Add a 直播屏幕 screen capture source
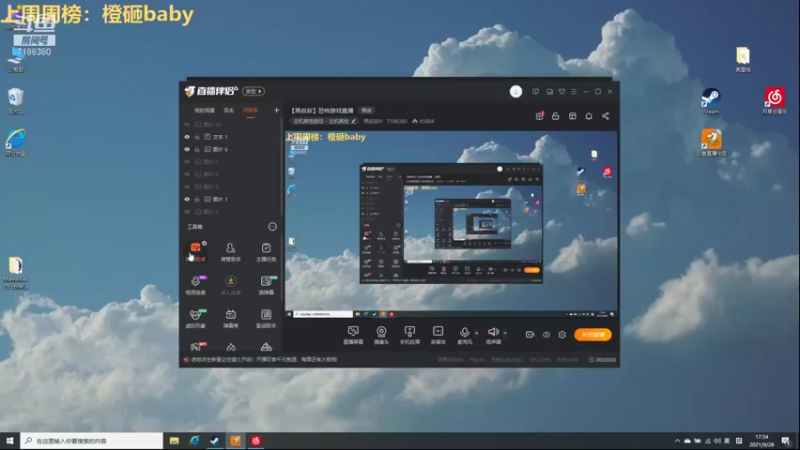The image size is (800, 450). [353, 335]
